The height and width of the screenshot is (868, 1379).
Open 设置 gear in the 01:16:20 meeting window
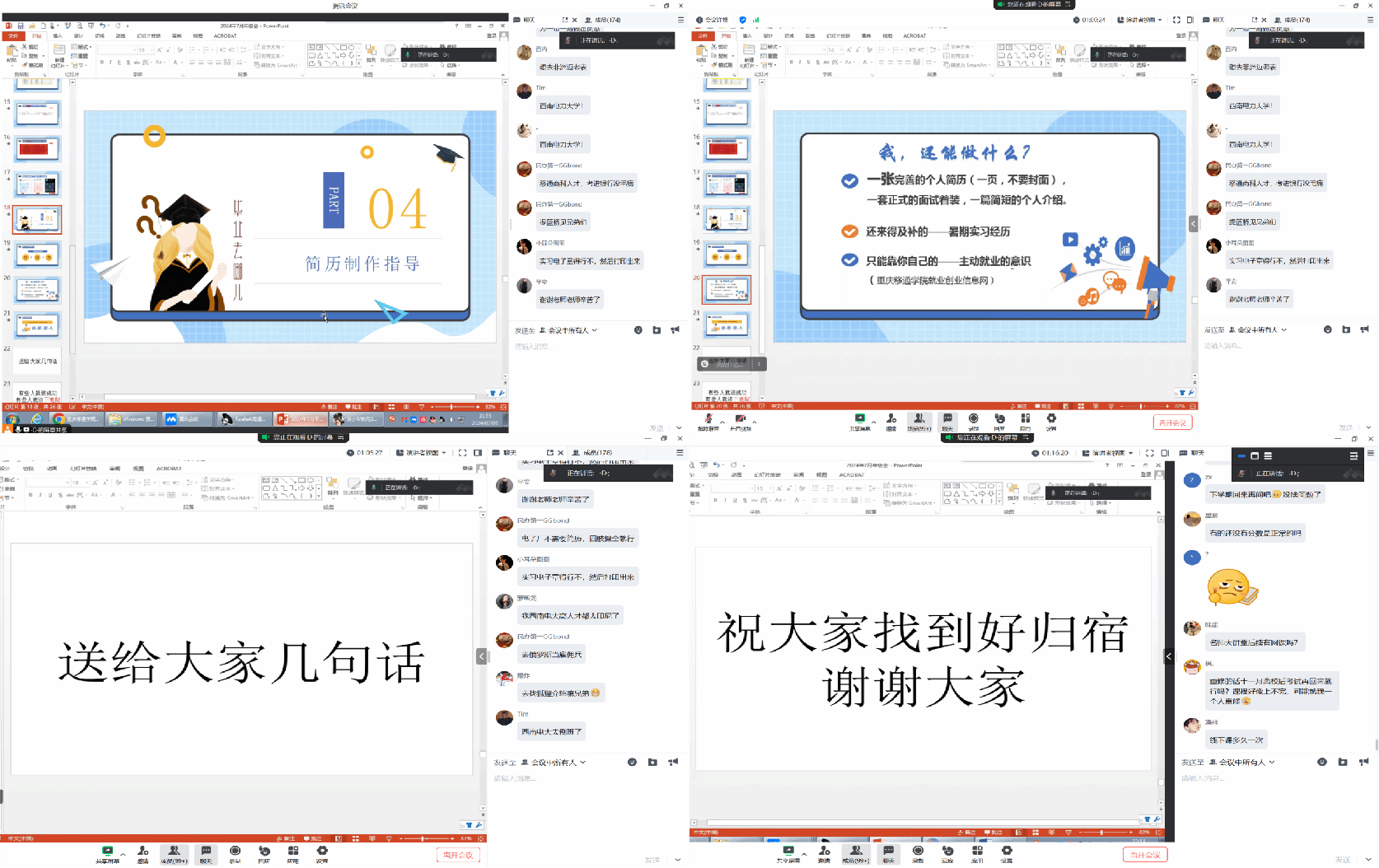(x=1007, y=852)
